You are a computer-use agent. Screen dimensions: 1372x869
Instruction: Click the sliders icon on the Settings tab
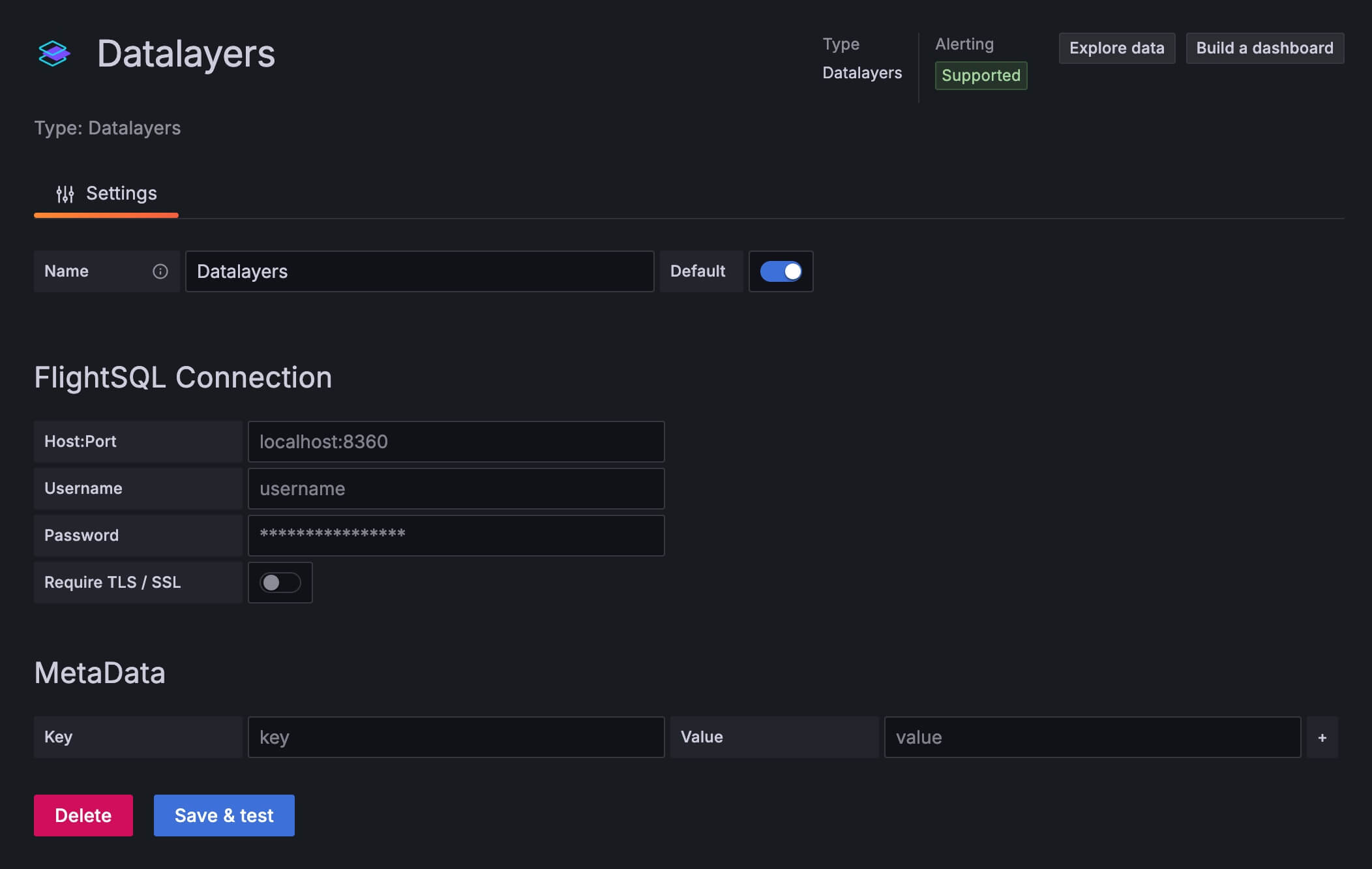[x=65, y=193]
